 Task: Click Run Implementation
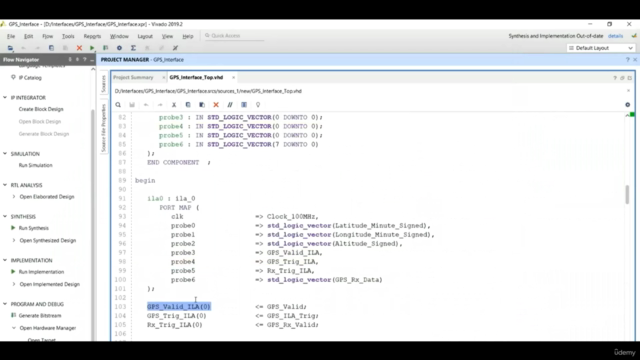point(41,272)
